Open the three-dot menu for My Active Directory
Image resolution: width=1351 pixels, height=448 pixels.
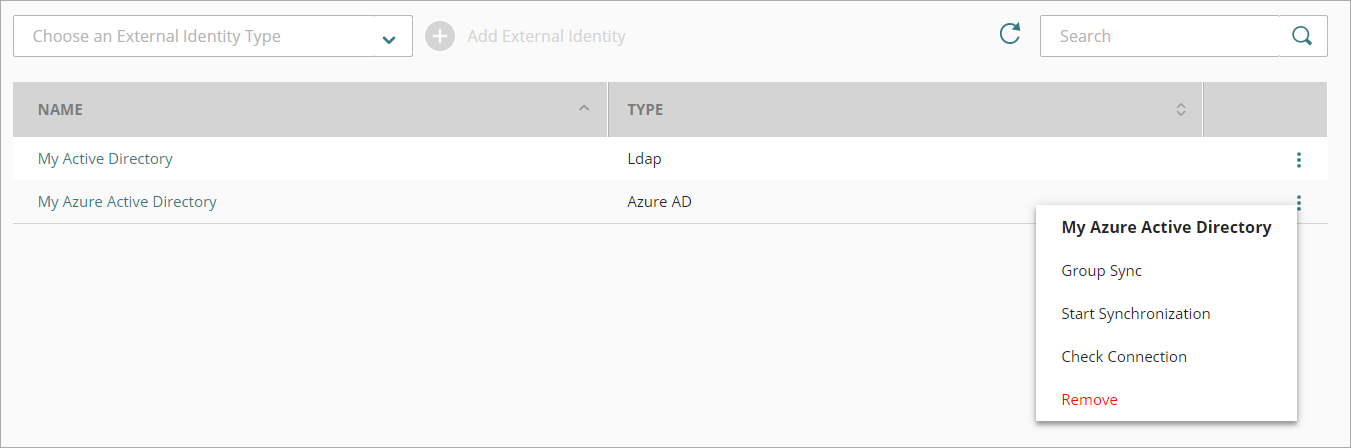pyautogui.click(x=1298, y=159)
